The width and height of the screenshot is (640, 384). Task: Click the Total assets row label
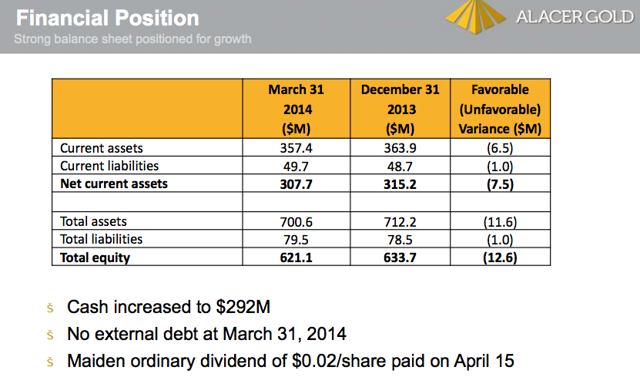(x=93, y=221)
